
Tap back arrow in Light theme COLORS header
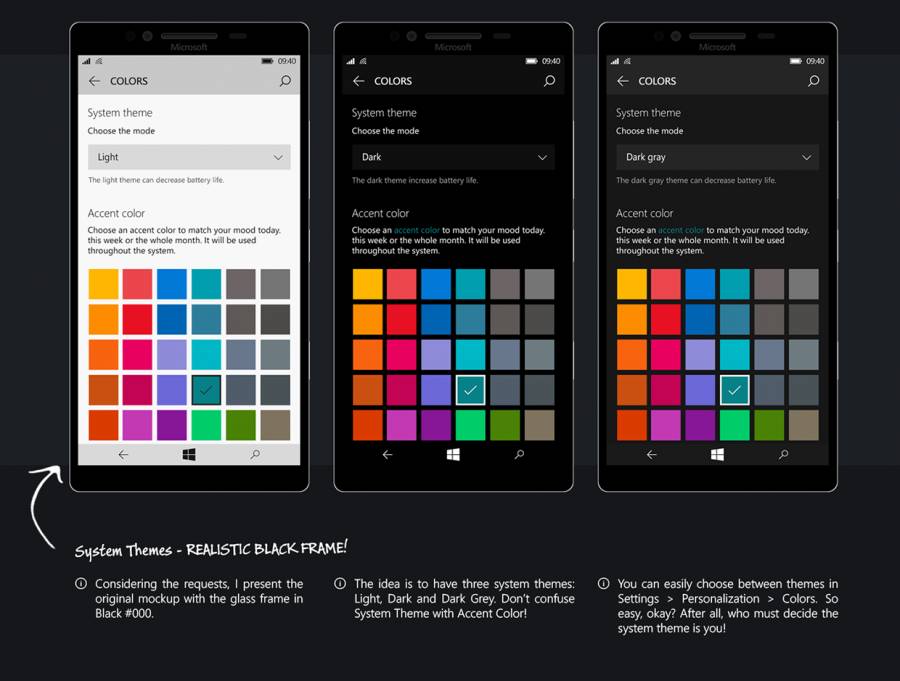tap(94, 81)
